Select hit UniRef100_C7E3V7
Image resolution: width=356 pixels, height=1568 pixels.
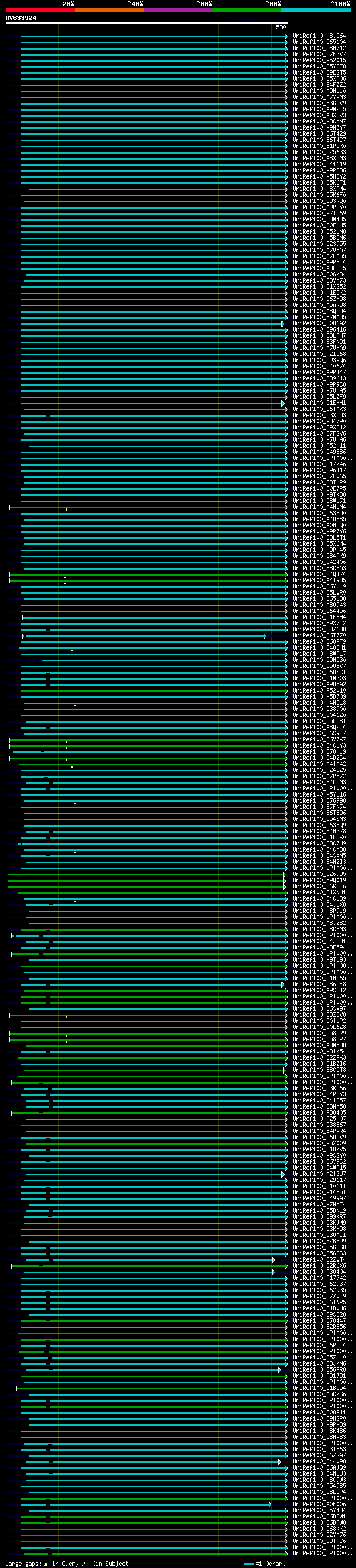point(319,54)
